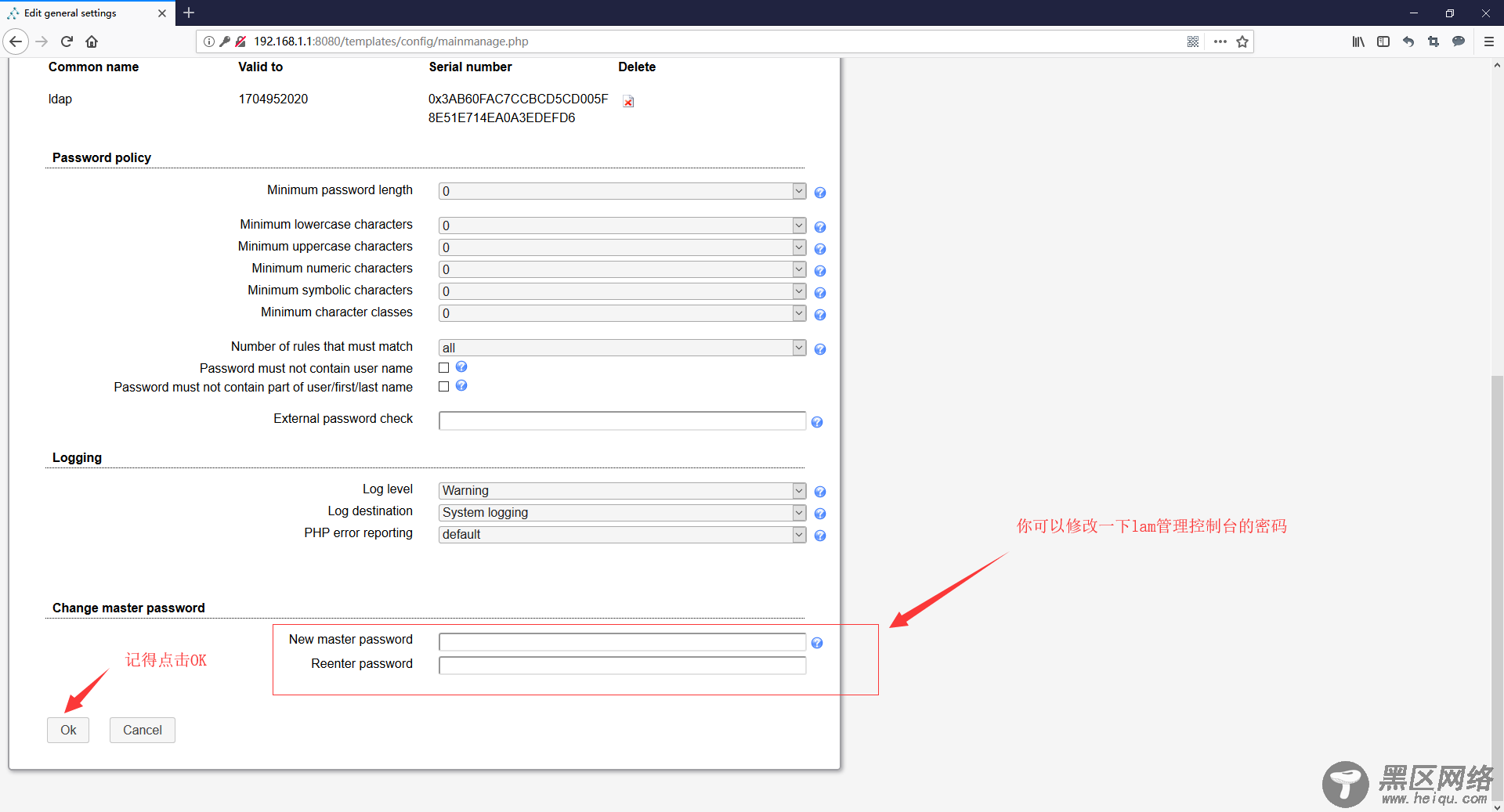Click the forward navigation arrow

(42, 42)
